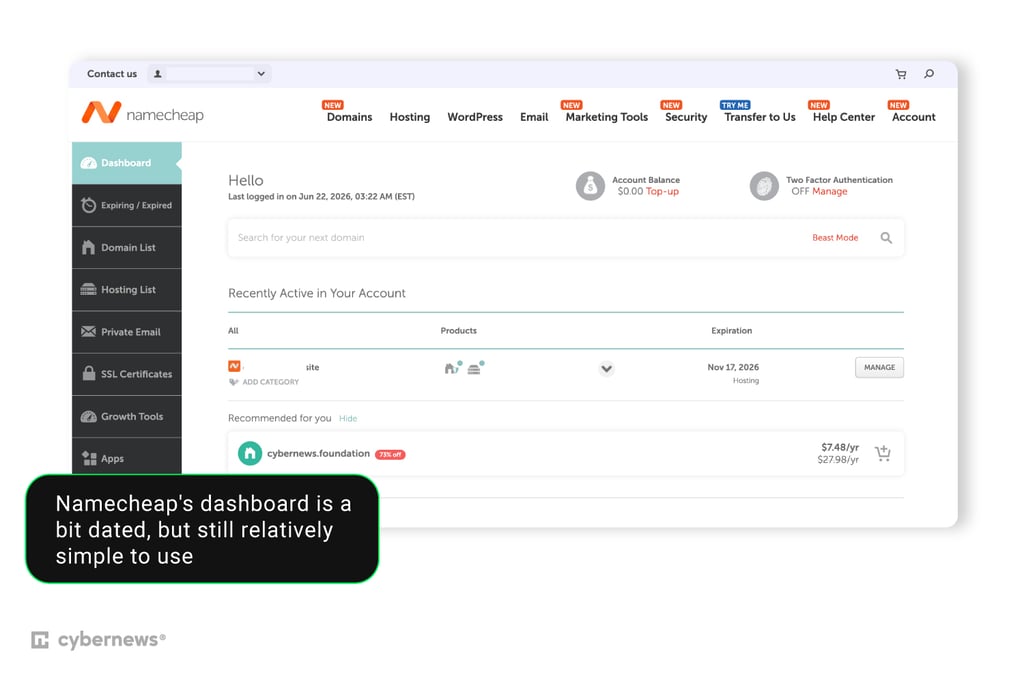Click the $7.48/yr price

840,447
